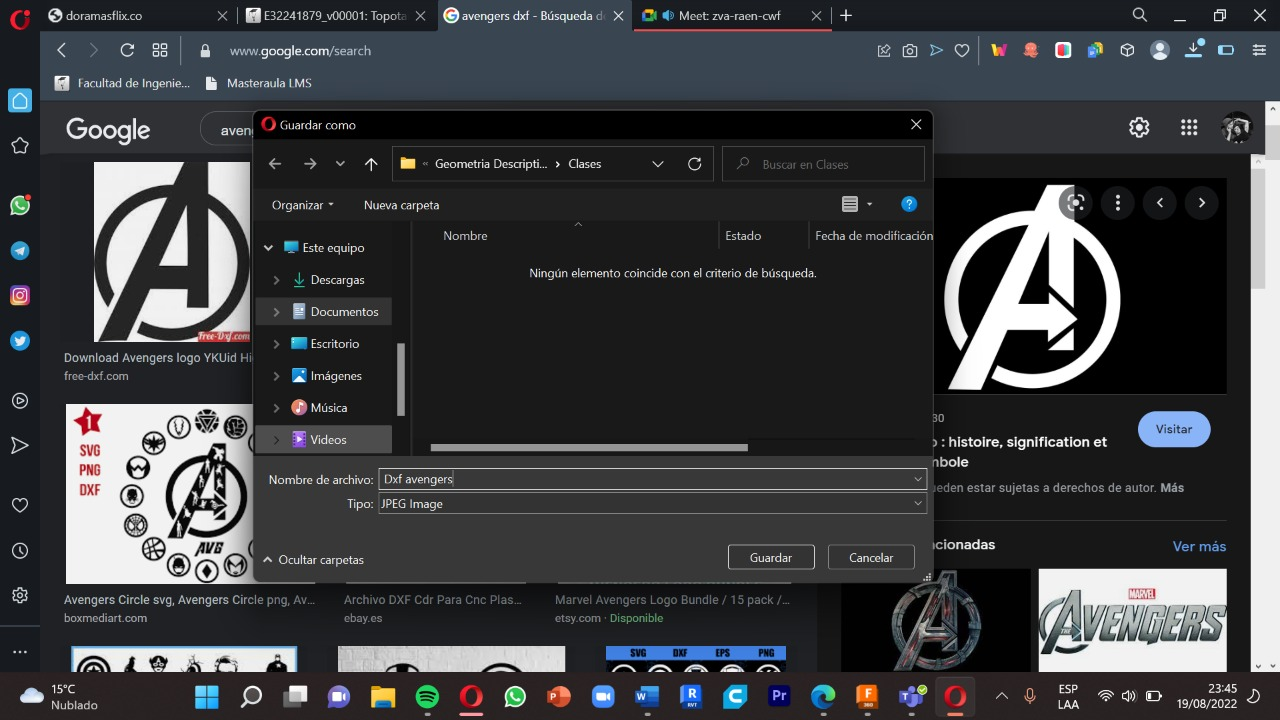
Task: Go to next image in preview panel
Action: pos(1201,203)
